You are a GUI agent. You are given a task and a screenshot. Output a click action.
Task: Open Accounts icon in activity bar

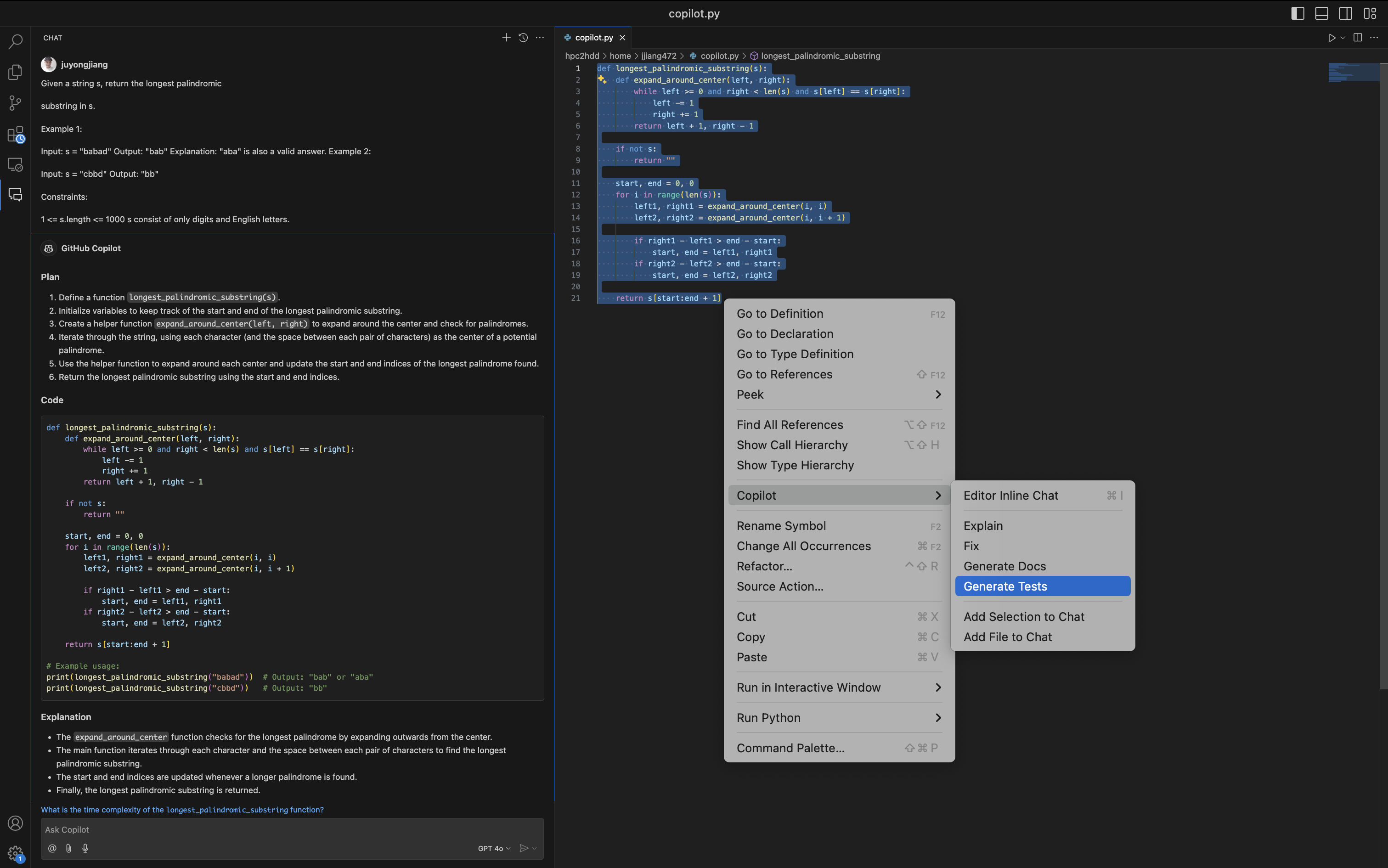(x=16, y=823)
